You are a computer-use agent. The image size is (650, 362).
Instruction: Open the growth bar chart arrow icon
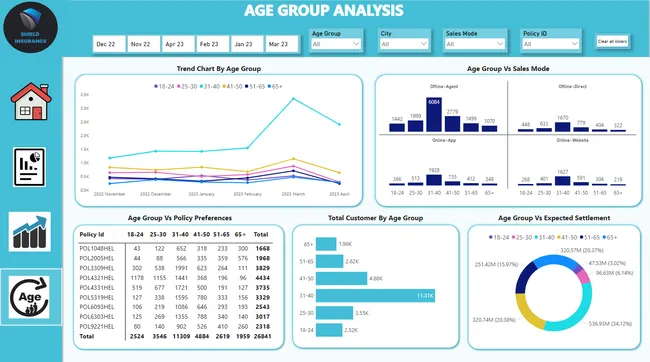(x=29, y=232)
